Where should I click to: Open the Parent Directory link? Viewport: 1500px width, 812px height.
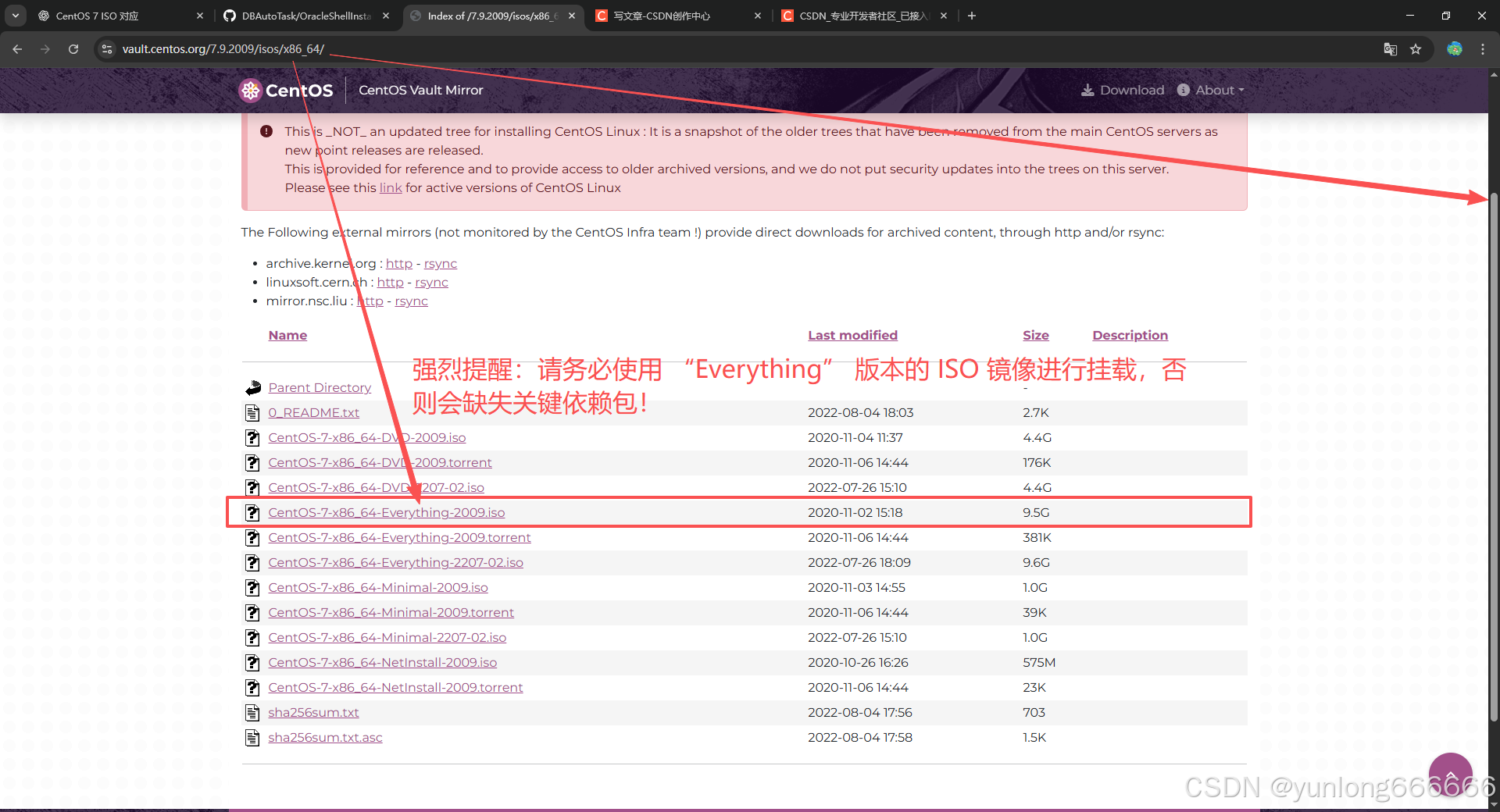320,387
